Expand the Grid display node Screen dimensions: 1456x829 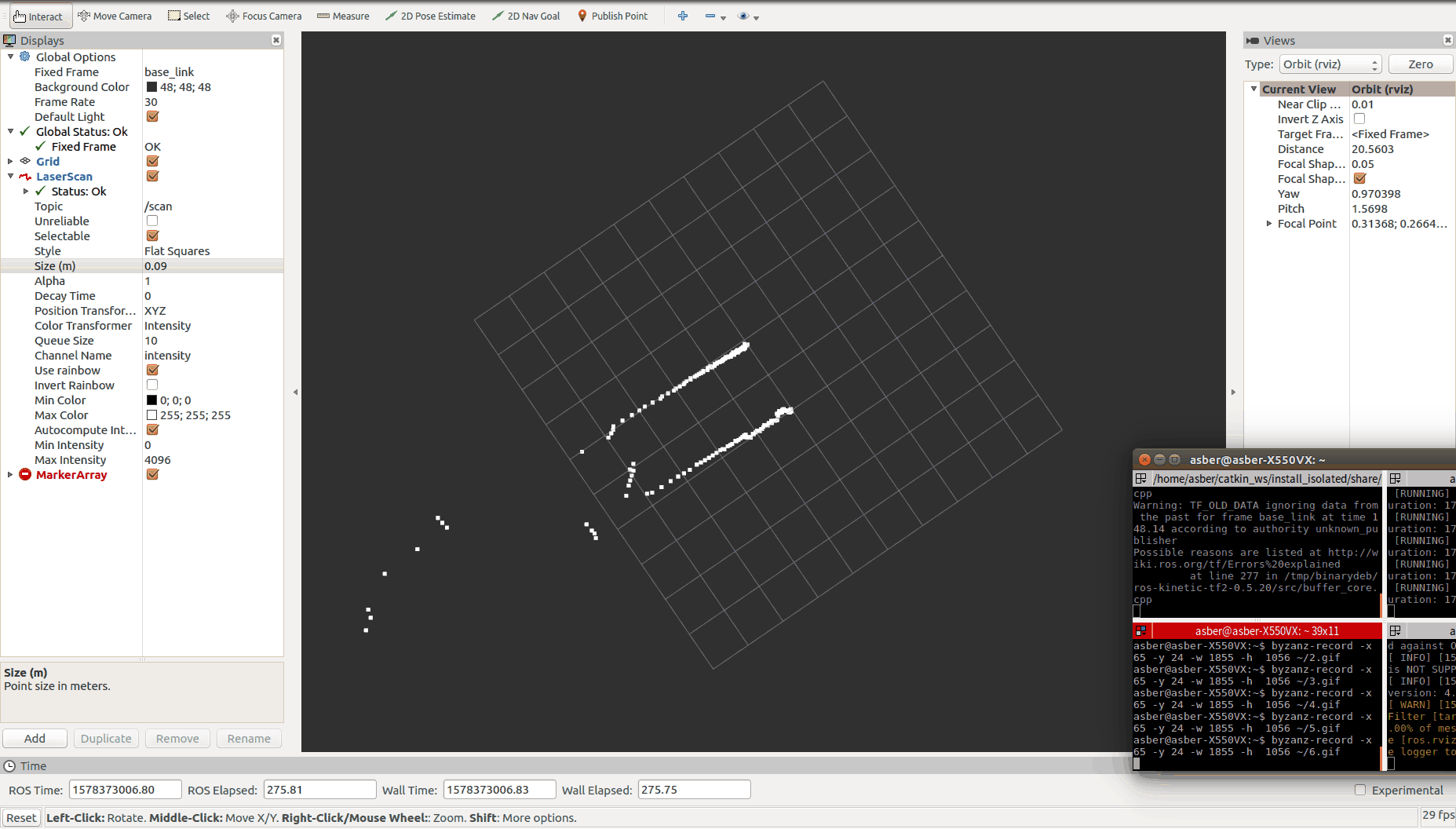pos(10,161)
